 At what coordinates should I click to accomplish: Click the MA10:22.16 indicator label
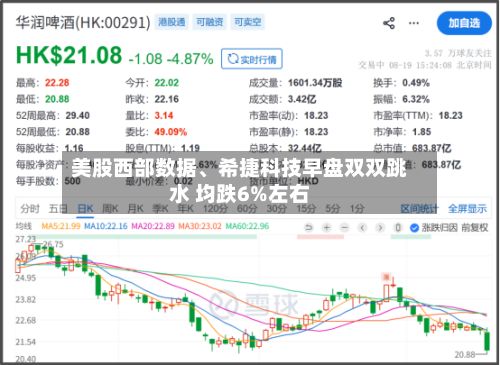coord(106,226)
